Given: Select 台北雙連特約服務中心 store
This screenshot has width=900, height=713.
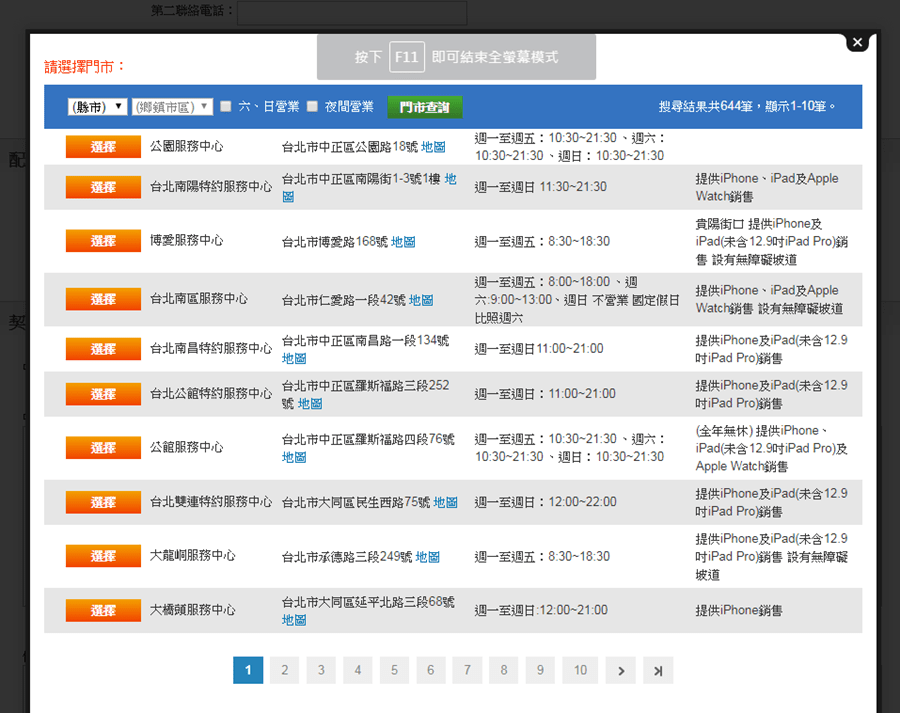Looking at the screenshot, I should 103,502.
